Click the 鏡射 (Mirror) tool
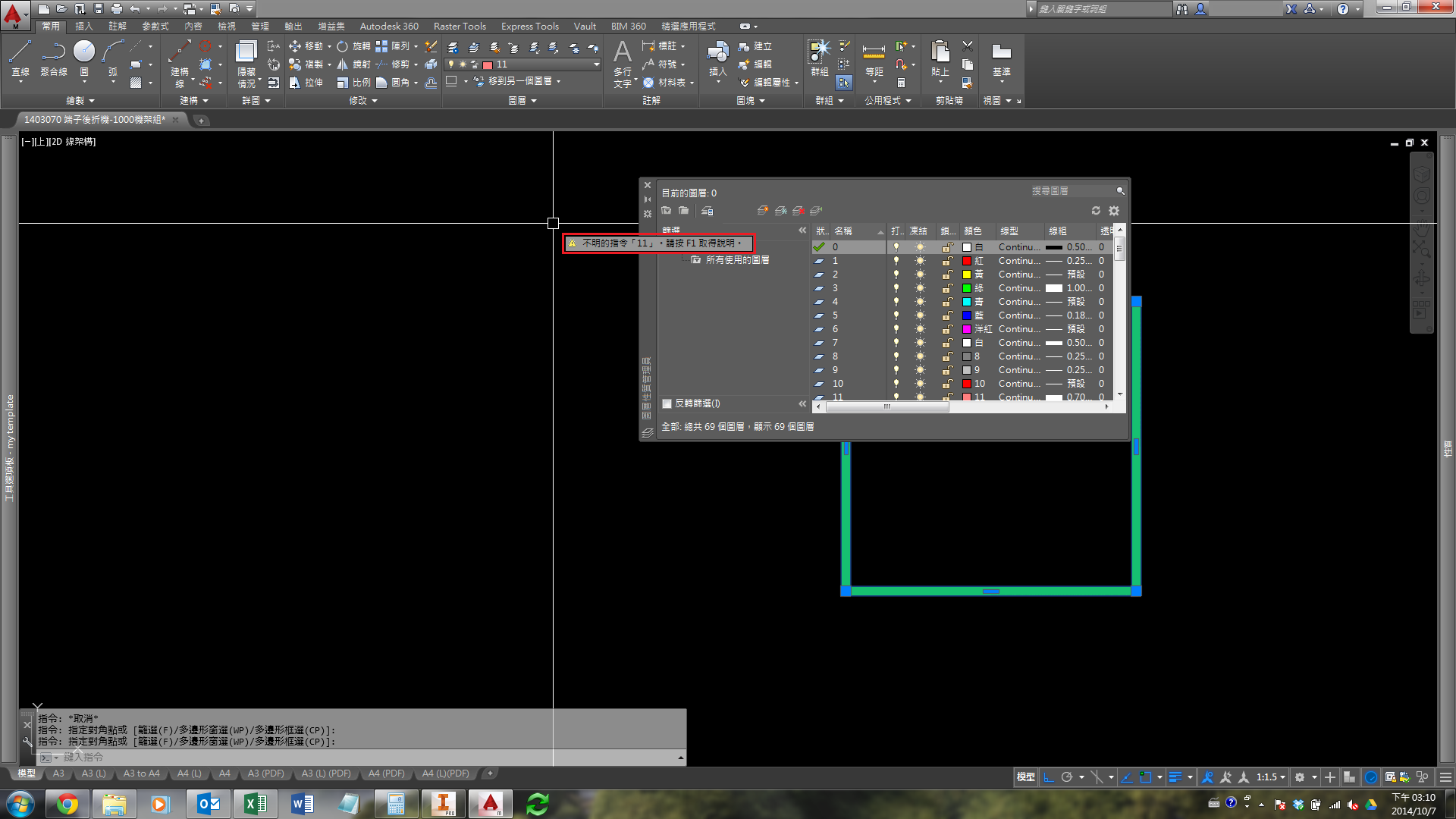The image size is (1456, 819). (x=354, y=64)
